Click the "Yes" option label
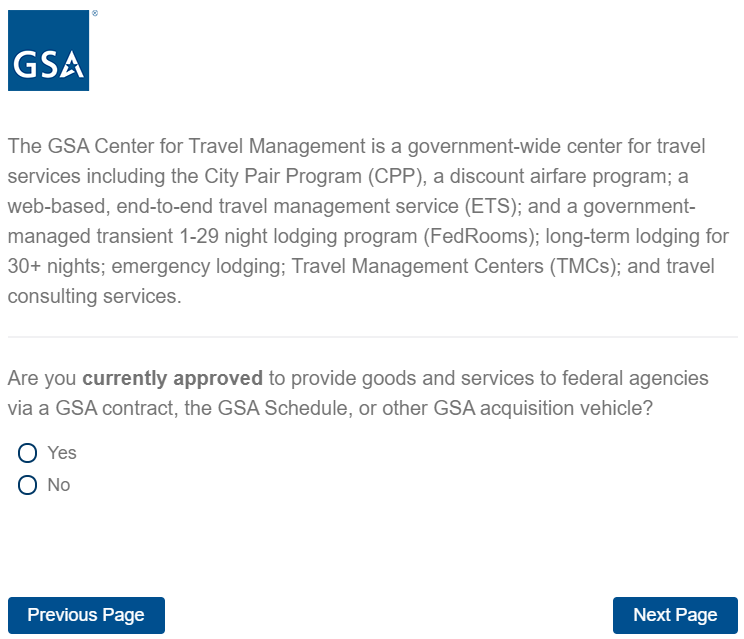 point(62,453)
